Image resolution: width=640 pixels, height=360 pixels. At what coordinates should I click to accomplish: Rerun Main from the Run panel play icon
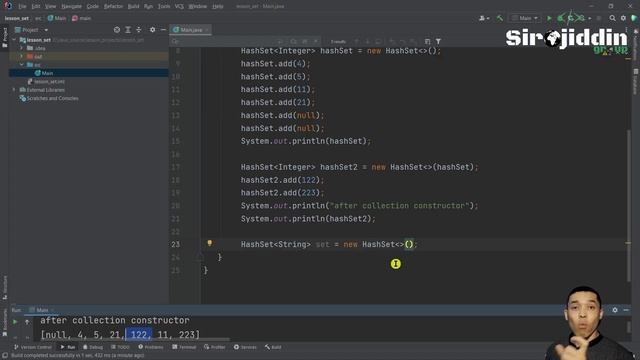15,322
